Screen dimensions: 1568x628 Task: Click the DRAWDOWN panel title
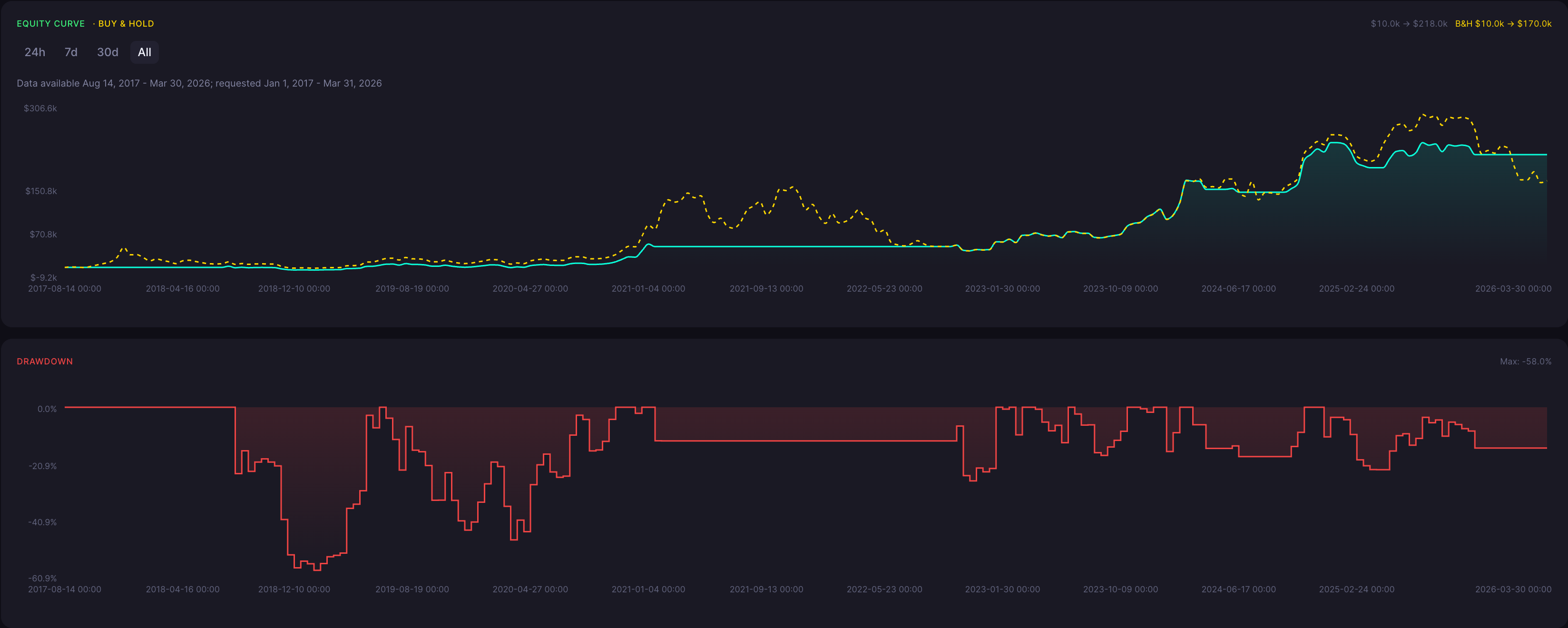(44, 362)
